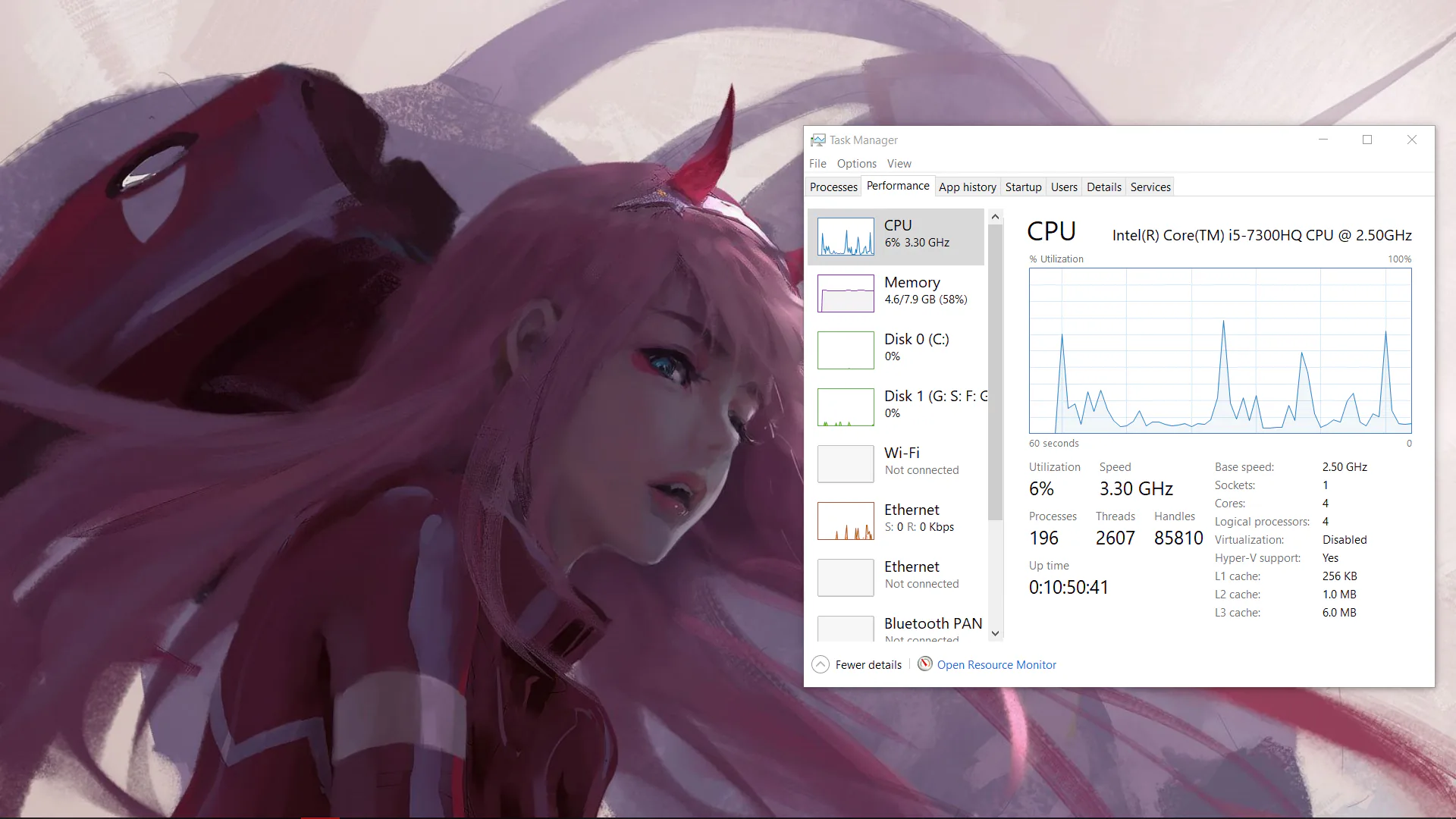The width and height of the screenshot is (1456, 819).
Task: Select the Disk 0 (C:) graph thumbnail
Action: pos(846,350)
